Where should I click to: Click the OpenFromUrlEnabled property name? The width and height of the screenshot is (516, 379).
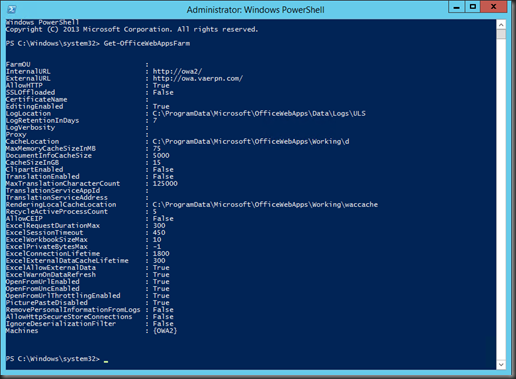pos(43,281)
